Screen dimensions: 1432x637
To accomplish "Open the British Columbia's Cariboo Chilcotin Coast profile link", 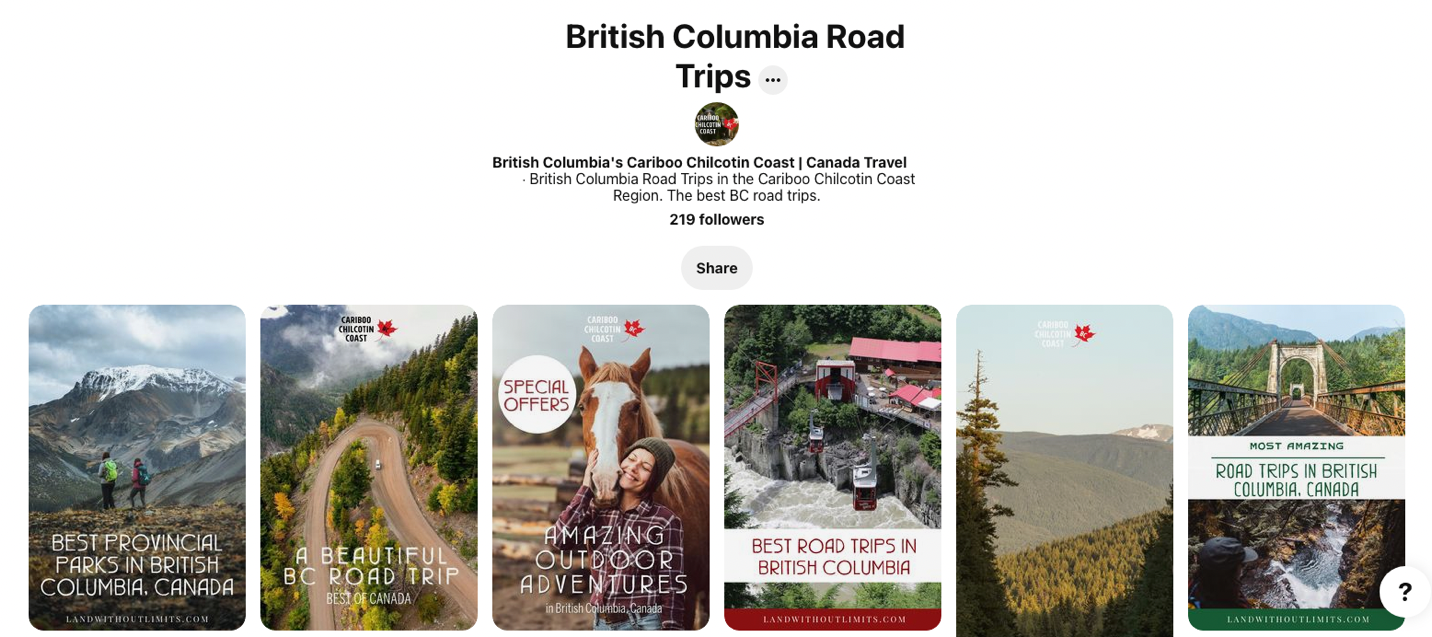I will (x=699, y=162).
